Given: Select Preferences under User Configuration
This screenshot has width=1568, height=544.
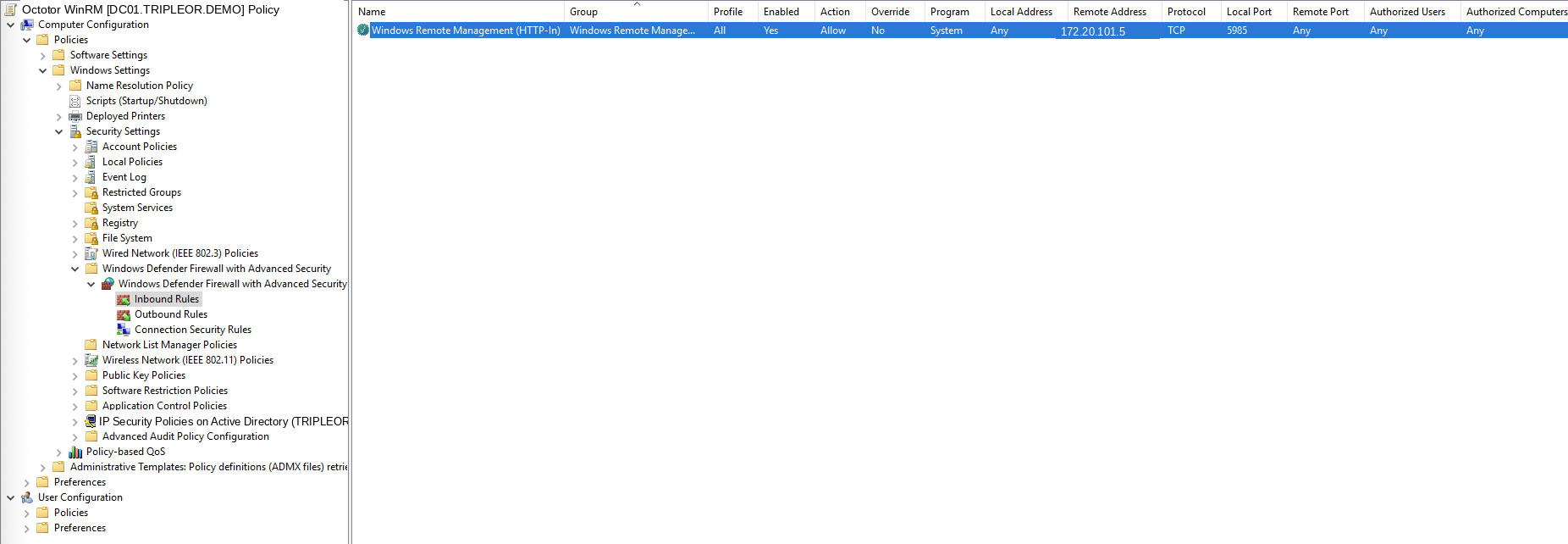Looking at the screenshot, I should coord(80,528).
